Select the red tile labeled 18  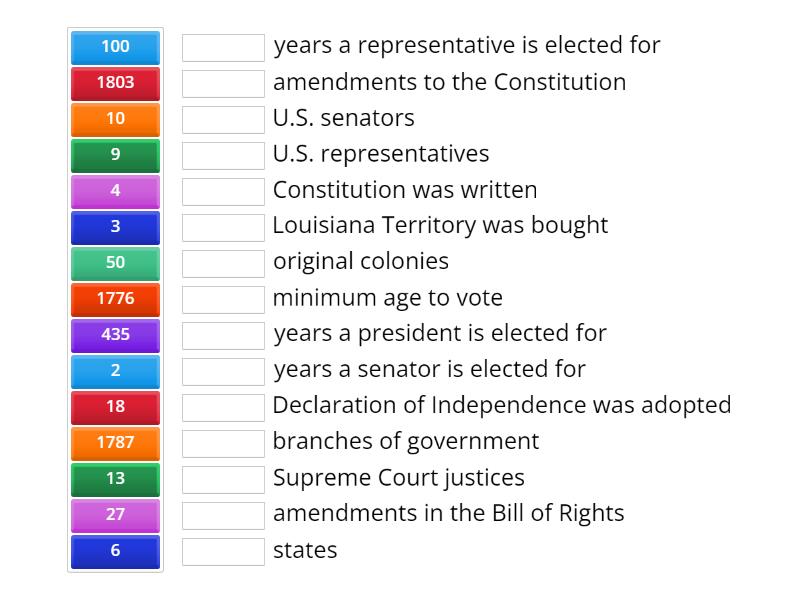click(115, 407)
